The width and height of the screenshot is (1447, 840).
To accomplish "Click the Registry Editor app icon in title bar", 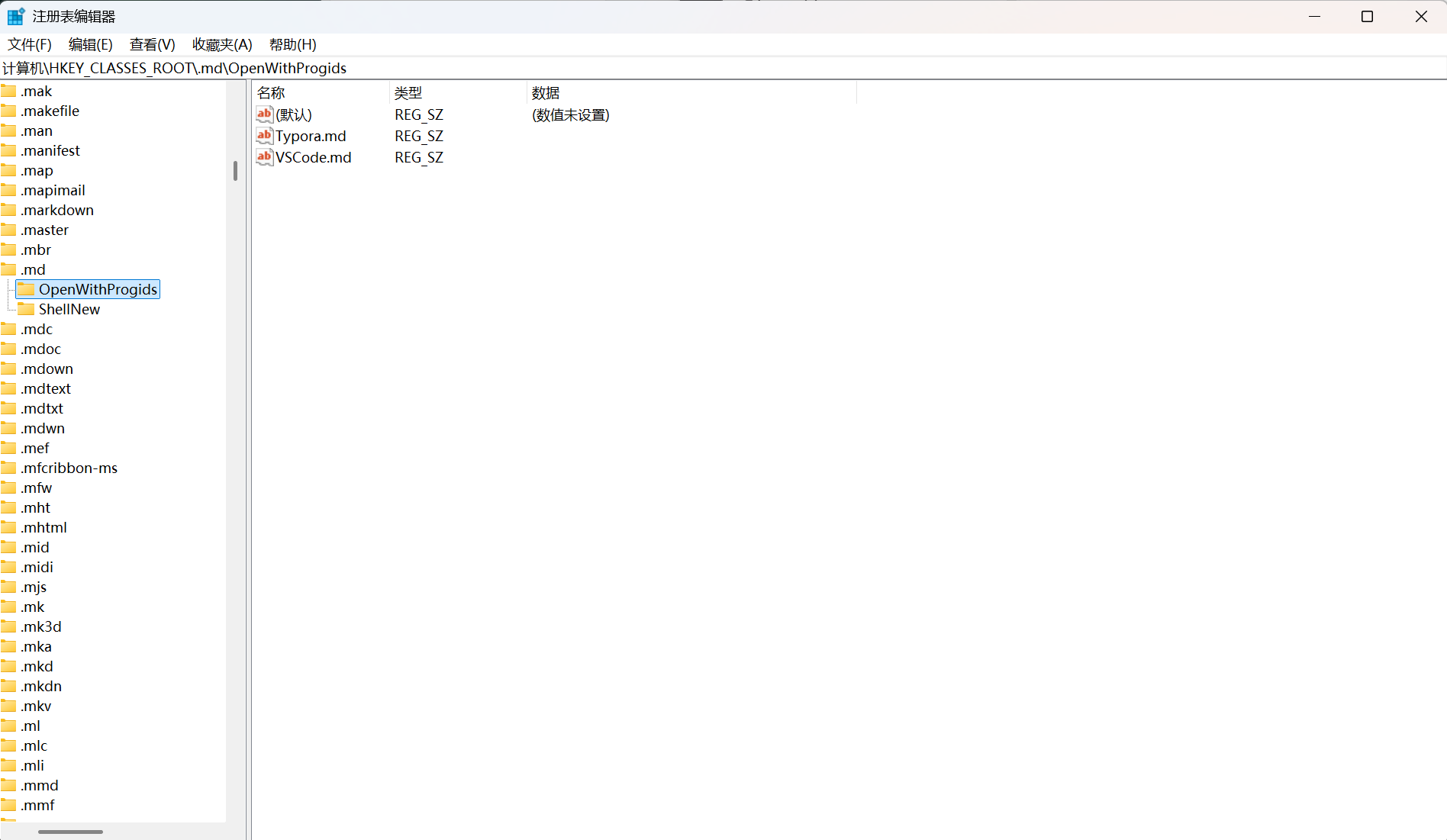I will coord(16,16).
